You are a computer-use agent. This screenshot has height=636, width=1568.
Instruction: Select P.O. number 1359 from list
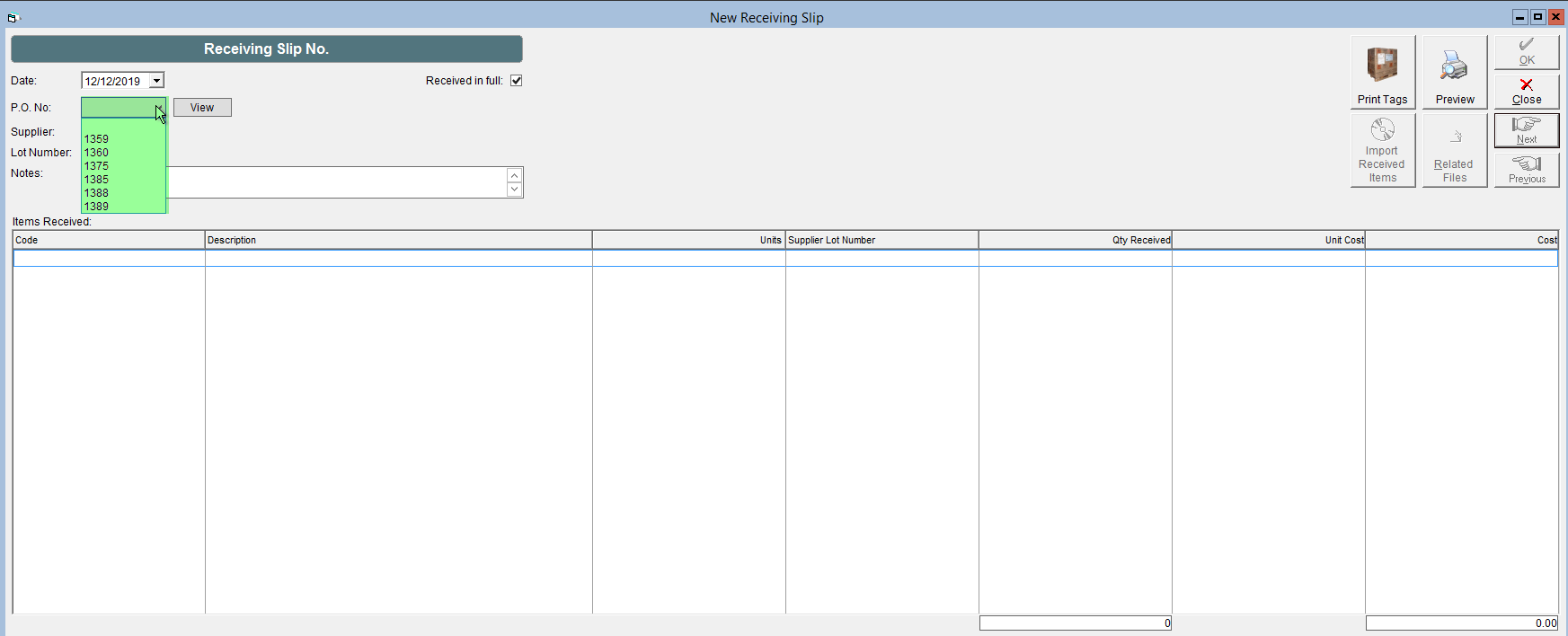click(x=123, y=139)
